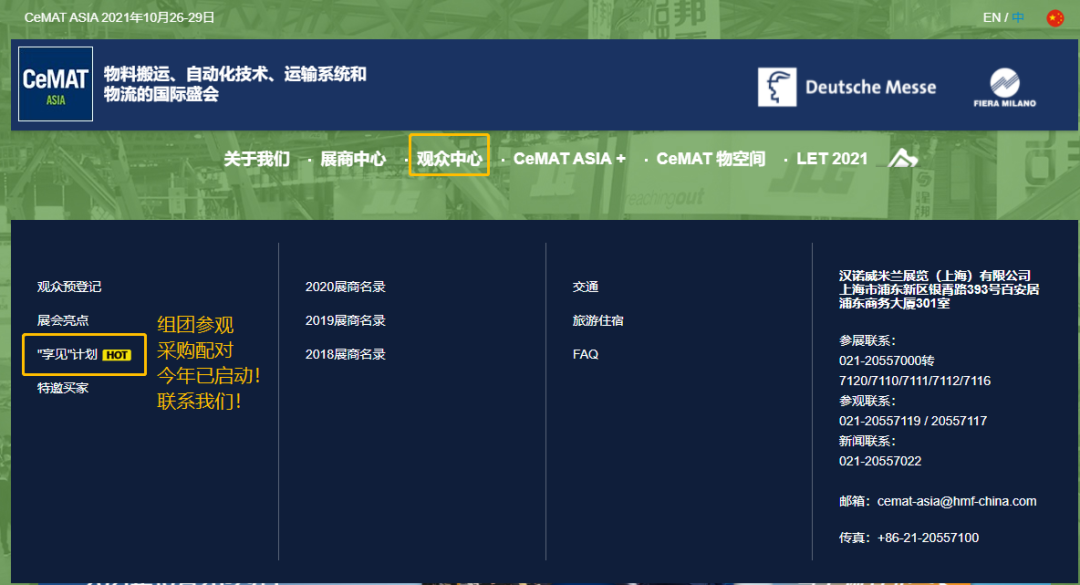This screenshot has width=1080, height=585.
Task: Click the icon after LET 2021
Action: tap(903, 159)
